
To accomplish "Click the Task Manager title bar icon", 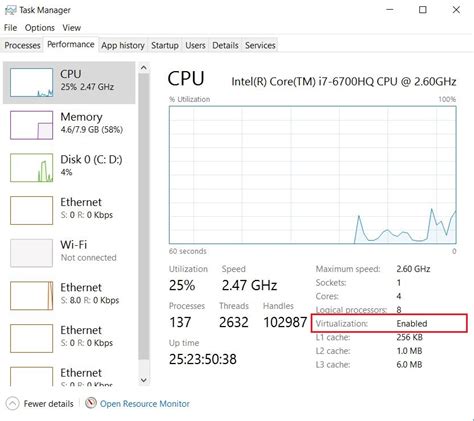I will (x=10, y=10).
